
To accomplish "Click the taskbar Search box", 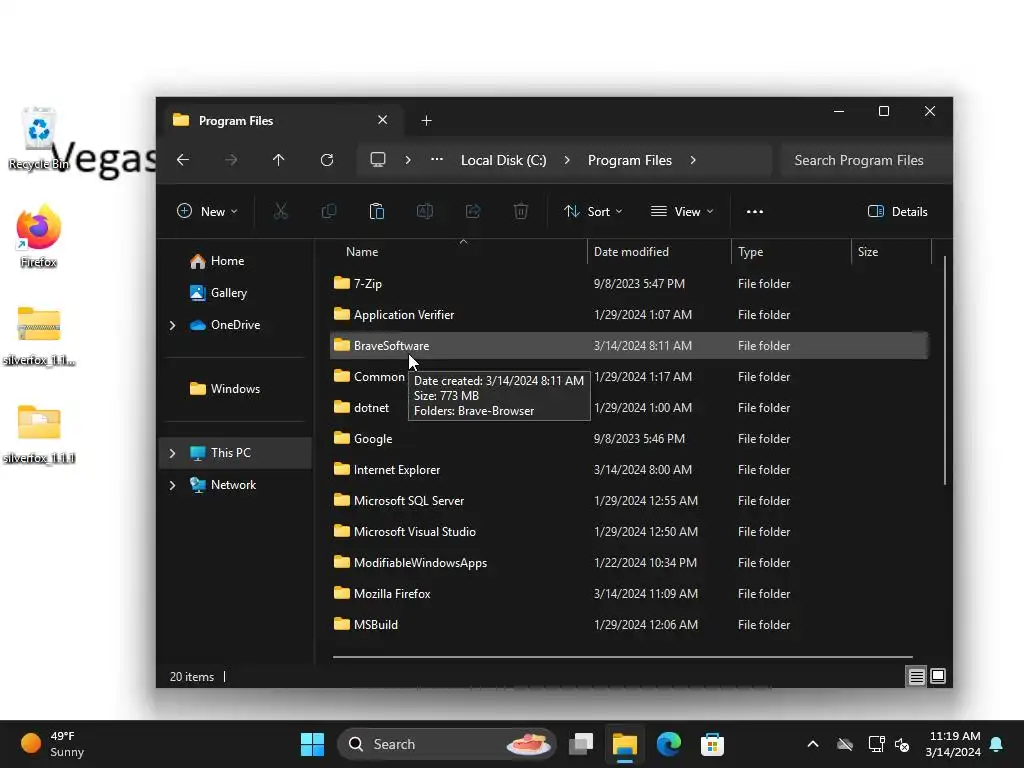I will point(447,744).
